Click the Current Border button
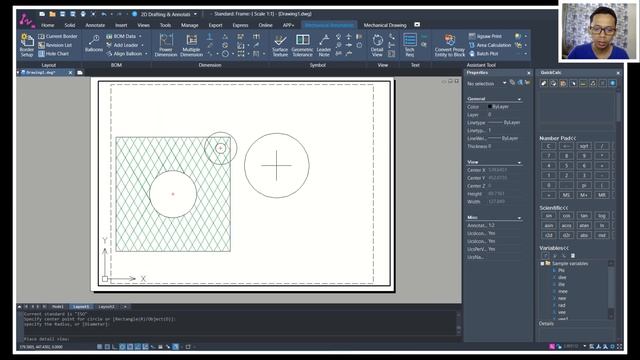The width and height of the screenshot is (640, 360). click(58, 36)
